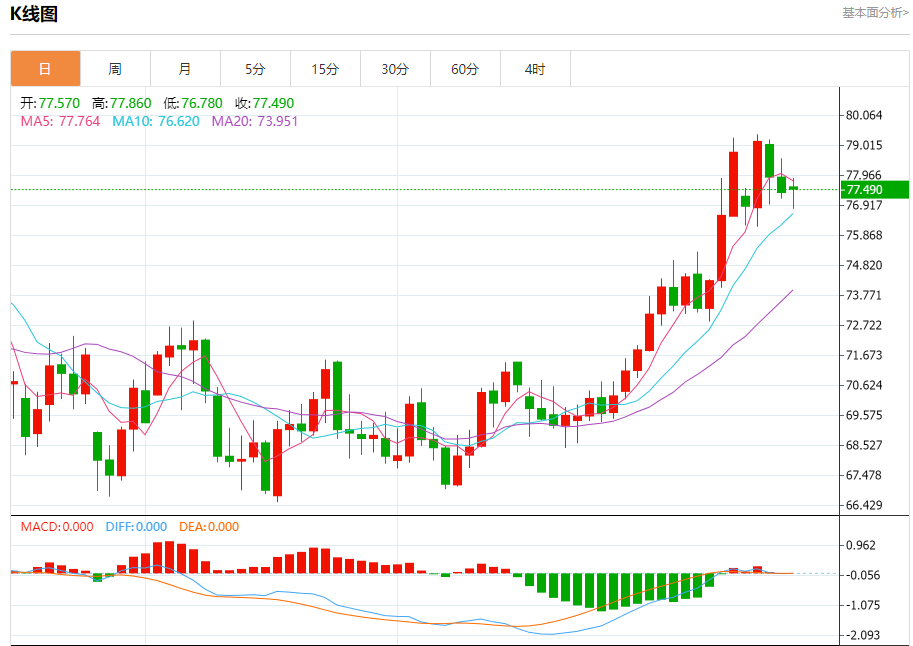Click the 70.624 price axis label
The height and width of the screenshot is (646, 913).
[864, 385]
